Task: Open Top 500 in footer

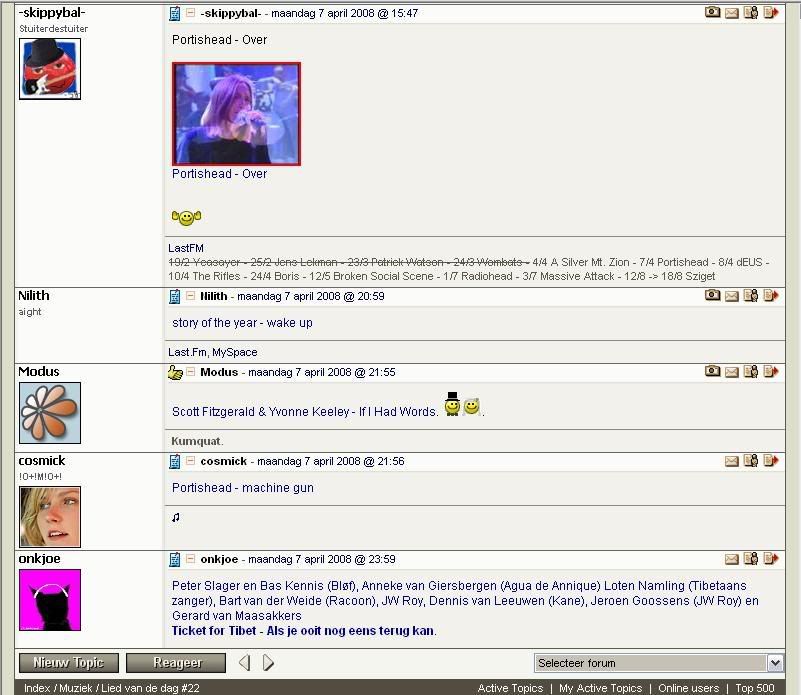Action: [x=755, y=688]
